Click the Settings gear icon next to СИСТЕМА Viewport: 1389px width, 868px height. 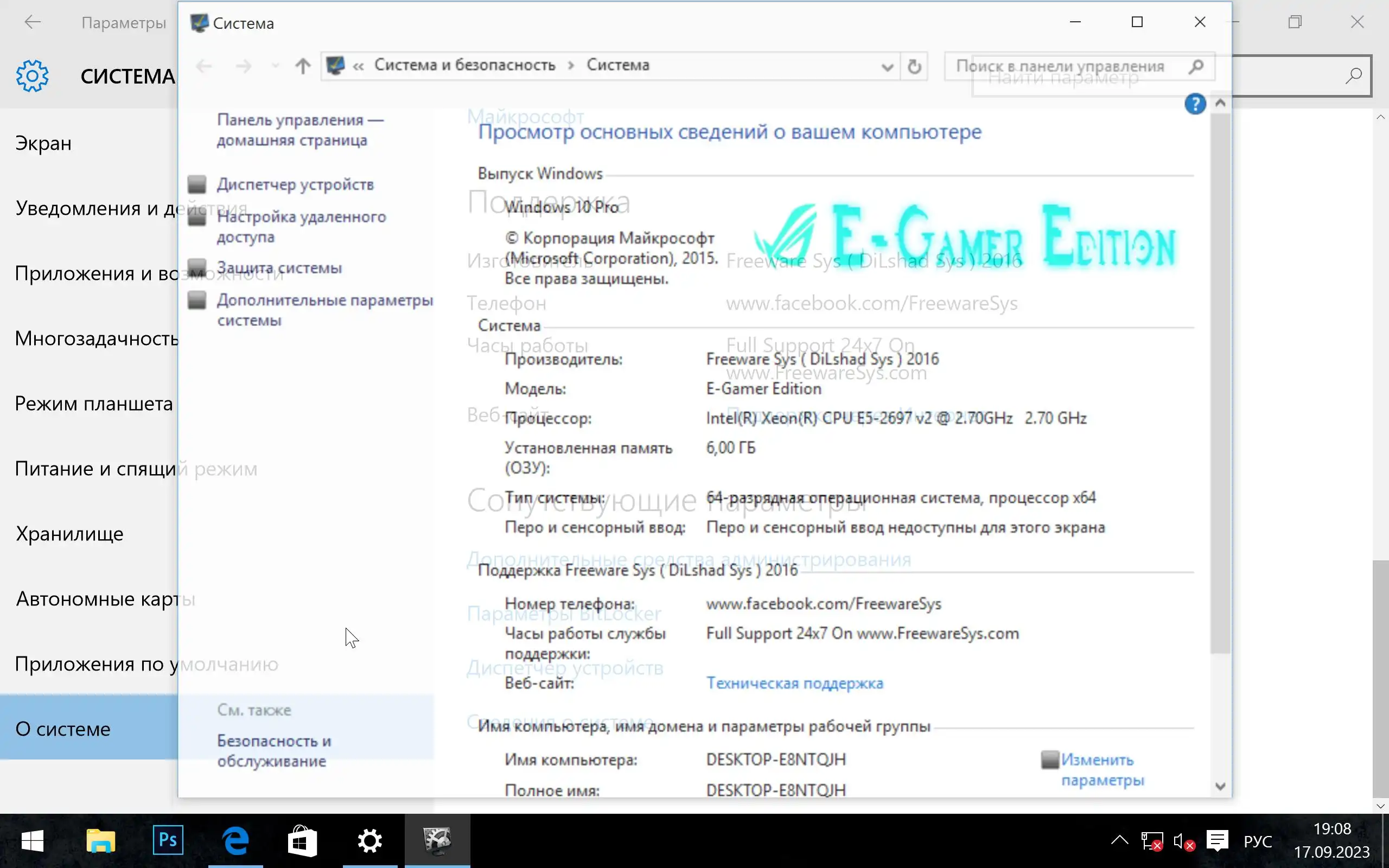click(x=32, y=76)
